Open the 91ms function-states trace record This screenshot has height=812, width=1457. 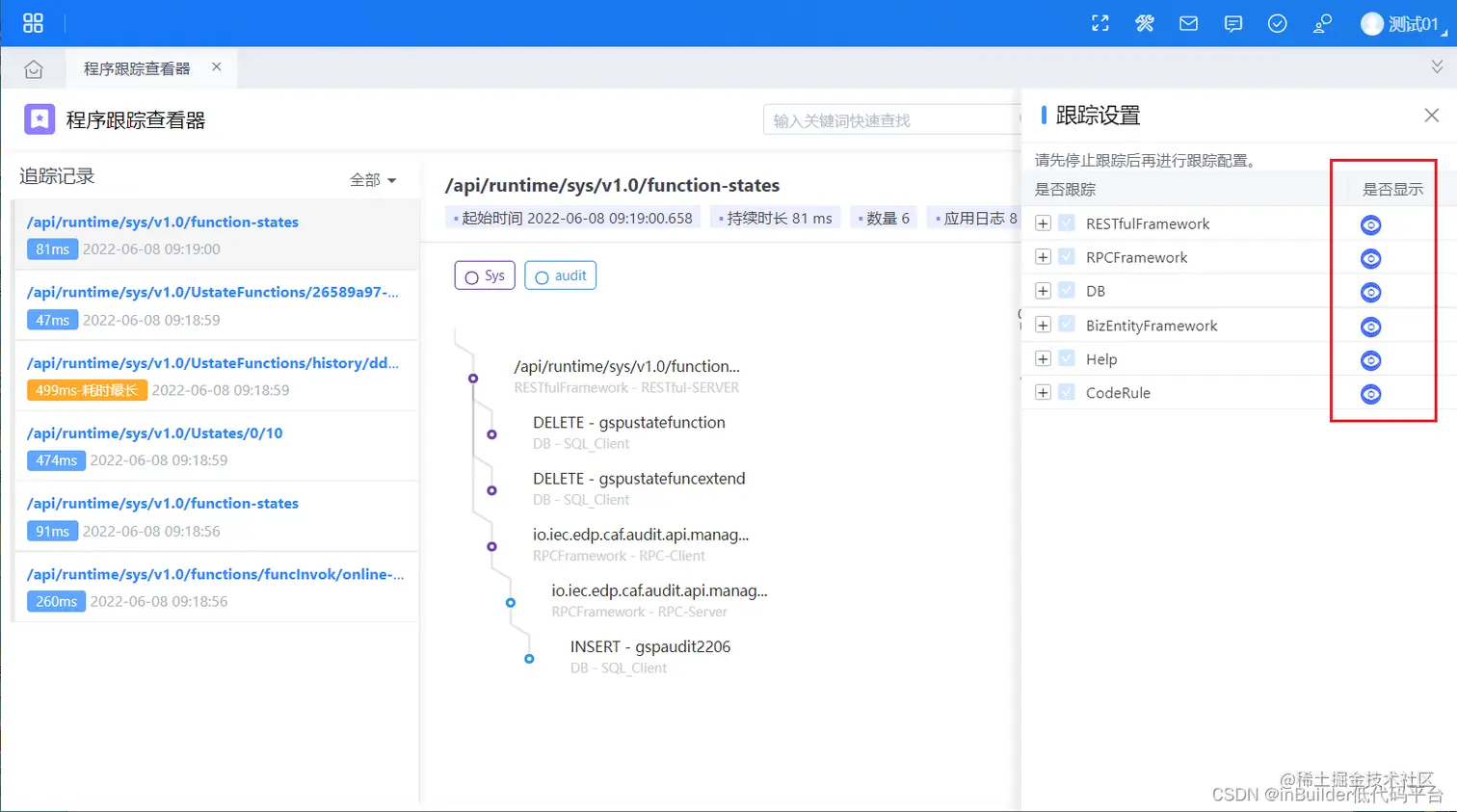pos(216,516)
